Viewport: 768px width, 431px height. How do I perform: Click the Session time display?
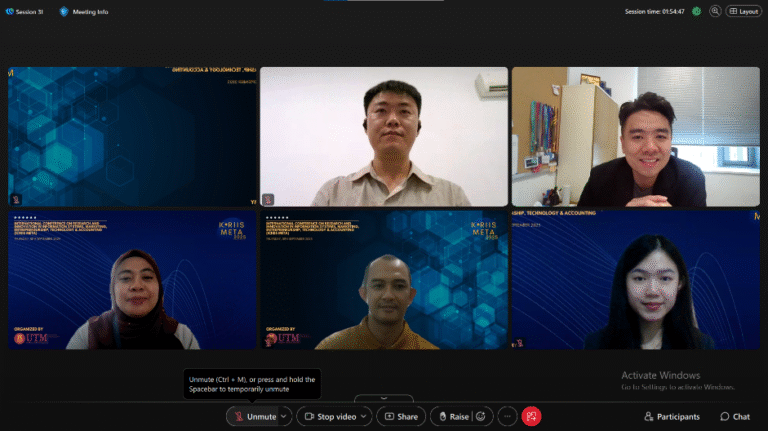pyautogui.click(x=654, y=12)
